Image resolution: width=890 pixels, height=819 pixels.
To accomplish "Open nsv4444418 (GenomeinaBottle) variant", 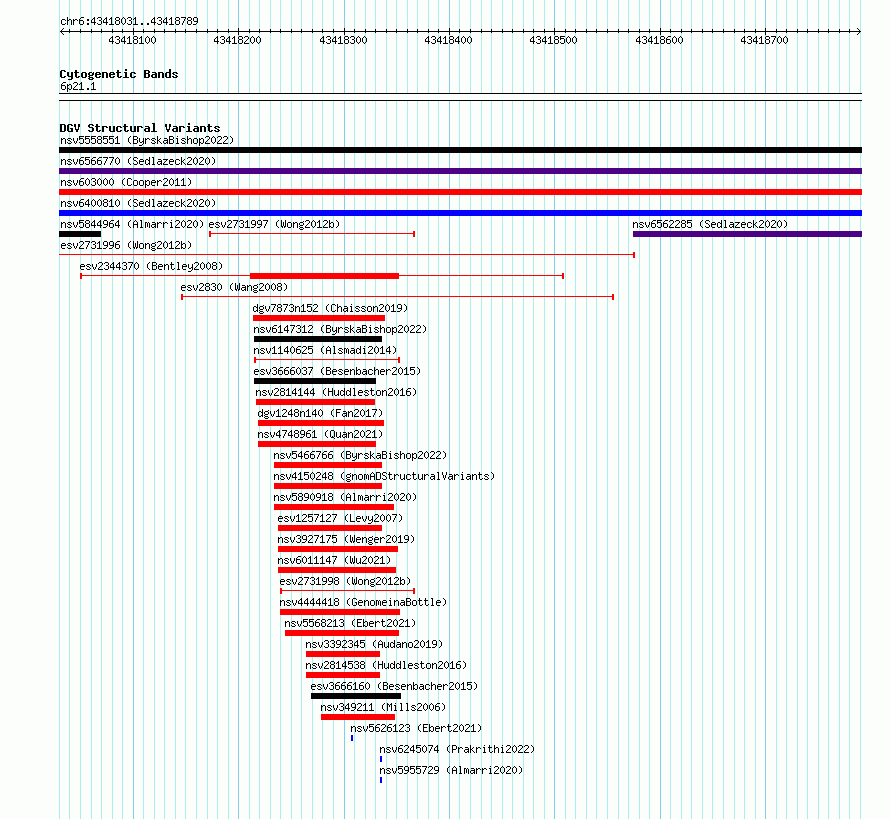I will pyautogui.click(x=363, y=602).
